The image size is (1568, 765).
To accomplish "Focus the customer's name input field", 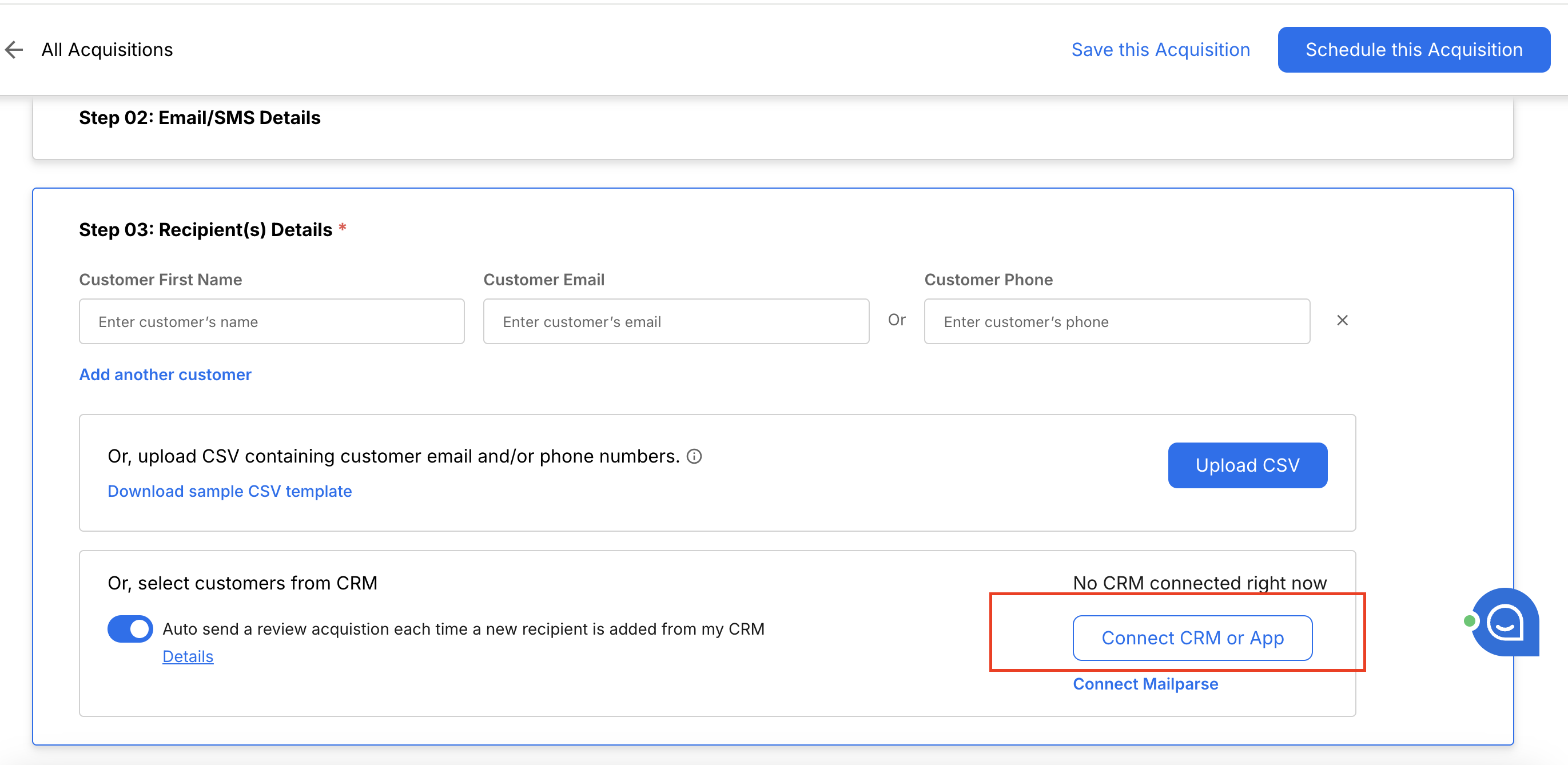I will click(x=272, y=321).
